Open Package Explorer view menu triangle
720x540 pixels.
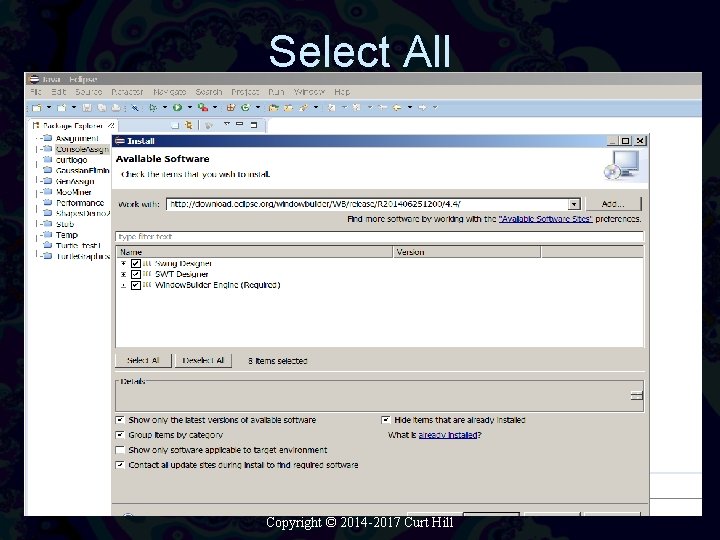tap(226, 124)
